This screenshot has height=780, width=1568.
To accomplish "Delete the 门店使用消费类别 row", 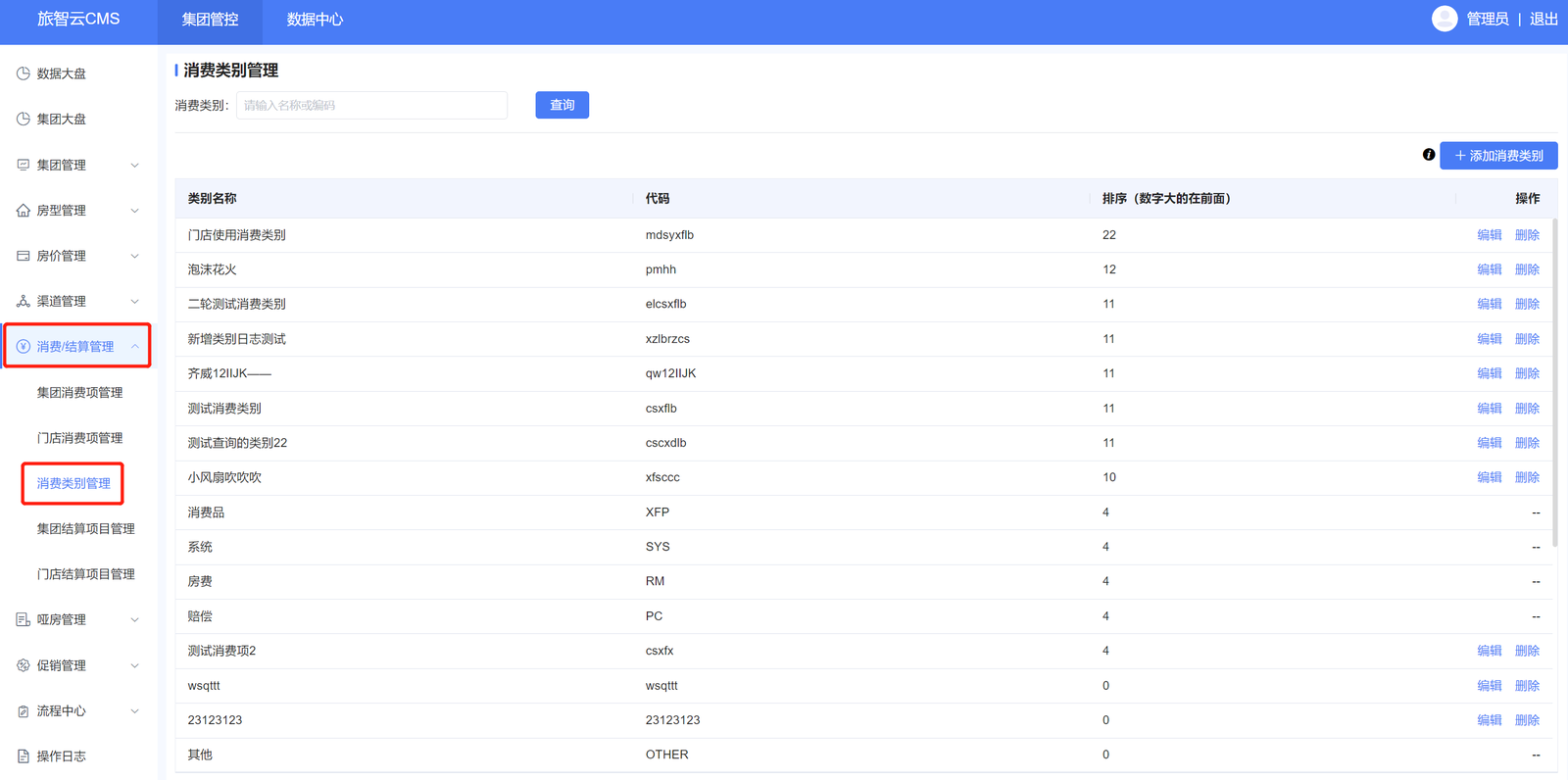I will (x=1527, y=235).
